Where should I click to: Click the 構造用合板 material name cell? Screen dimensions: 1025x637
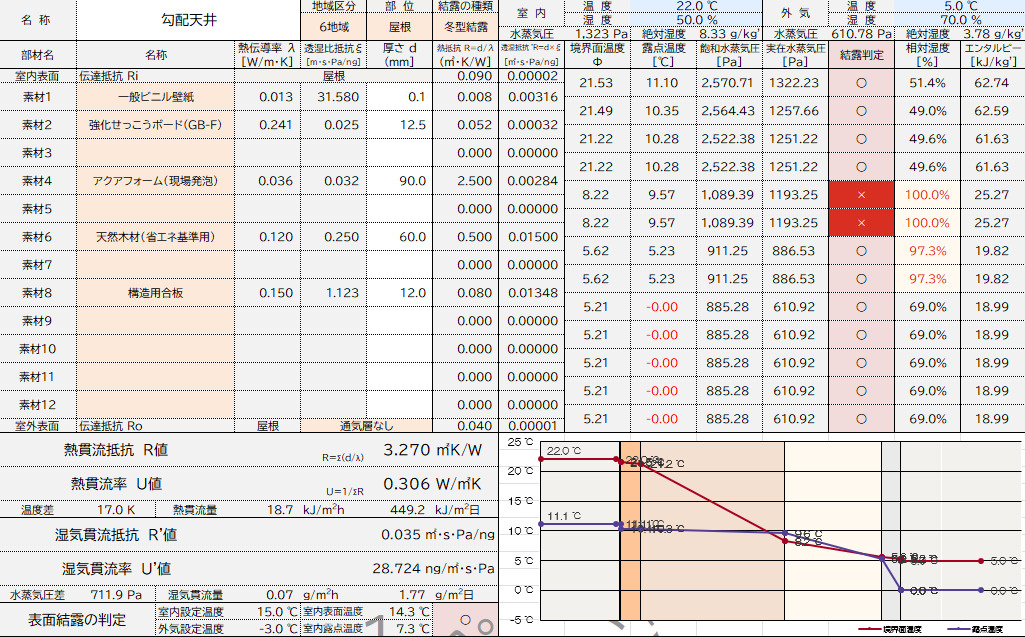point(155,293)
